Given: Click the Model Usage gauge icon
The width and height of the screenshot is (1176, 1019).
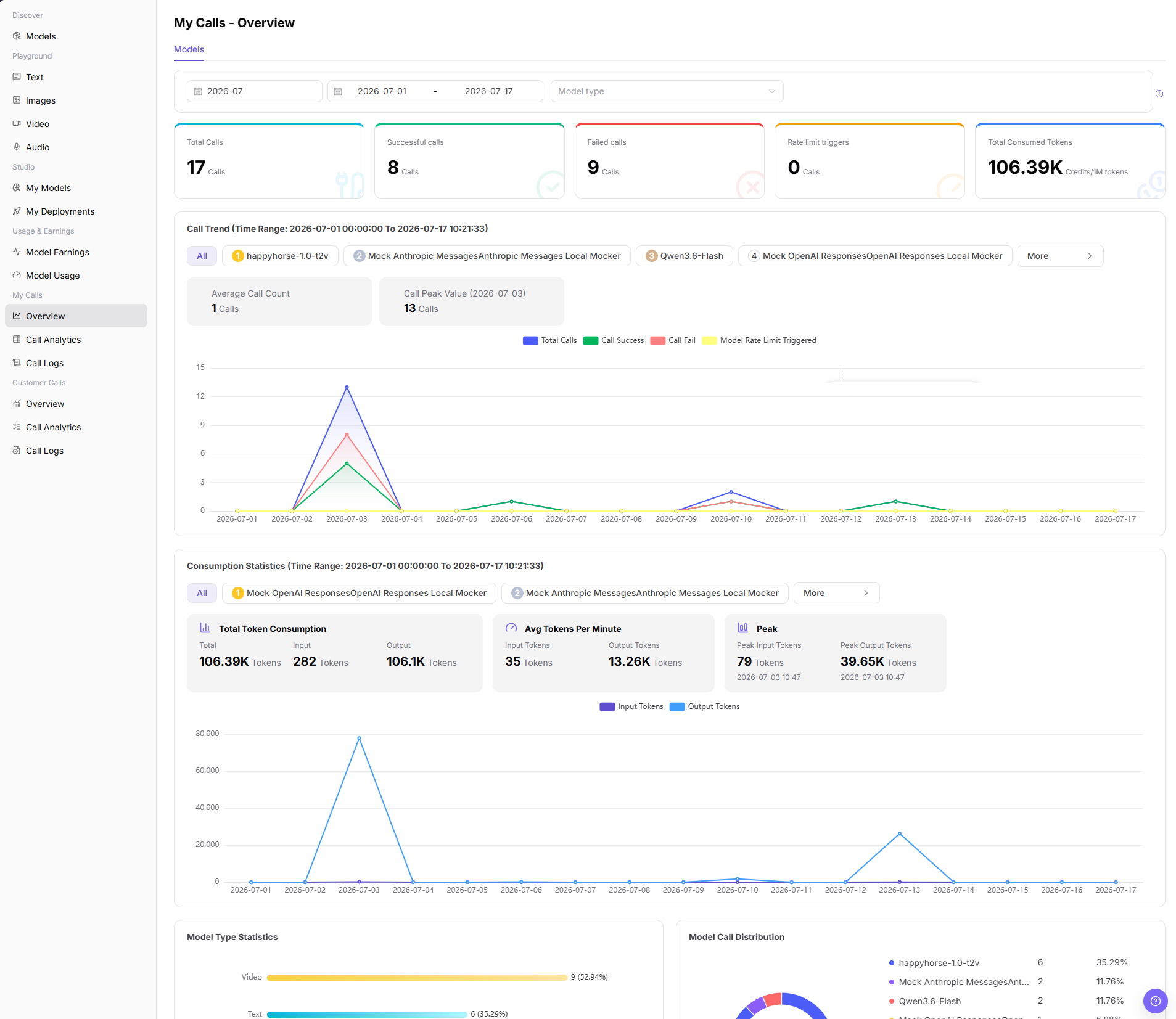Looking at the screenshot, I should [x=17, y=276].
